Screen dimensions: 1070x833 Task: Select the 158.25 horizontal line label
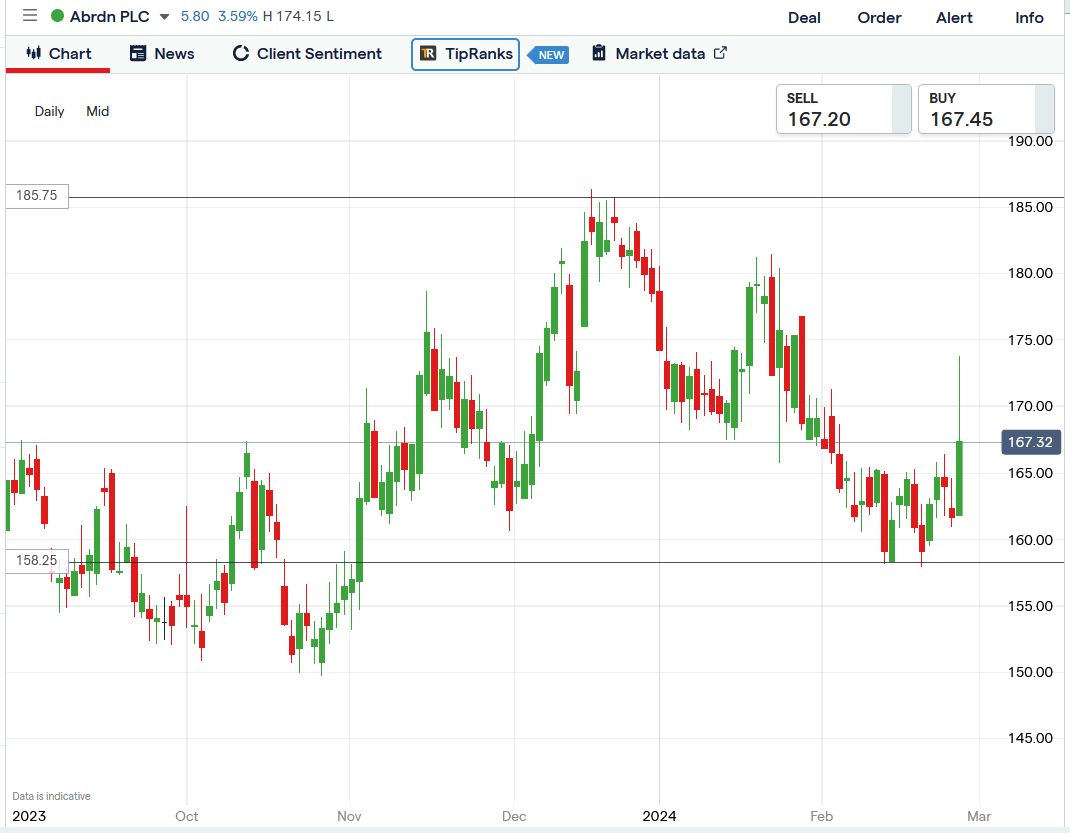pos(37,560)
